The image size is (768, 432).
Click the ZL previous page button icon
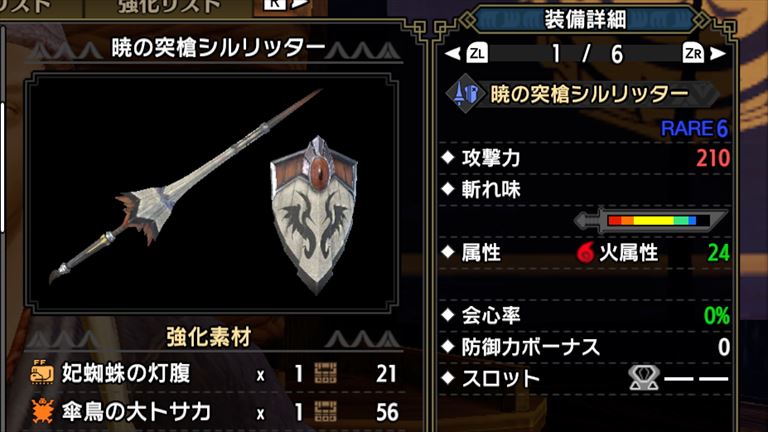point(477,53)
